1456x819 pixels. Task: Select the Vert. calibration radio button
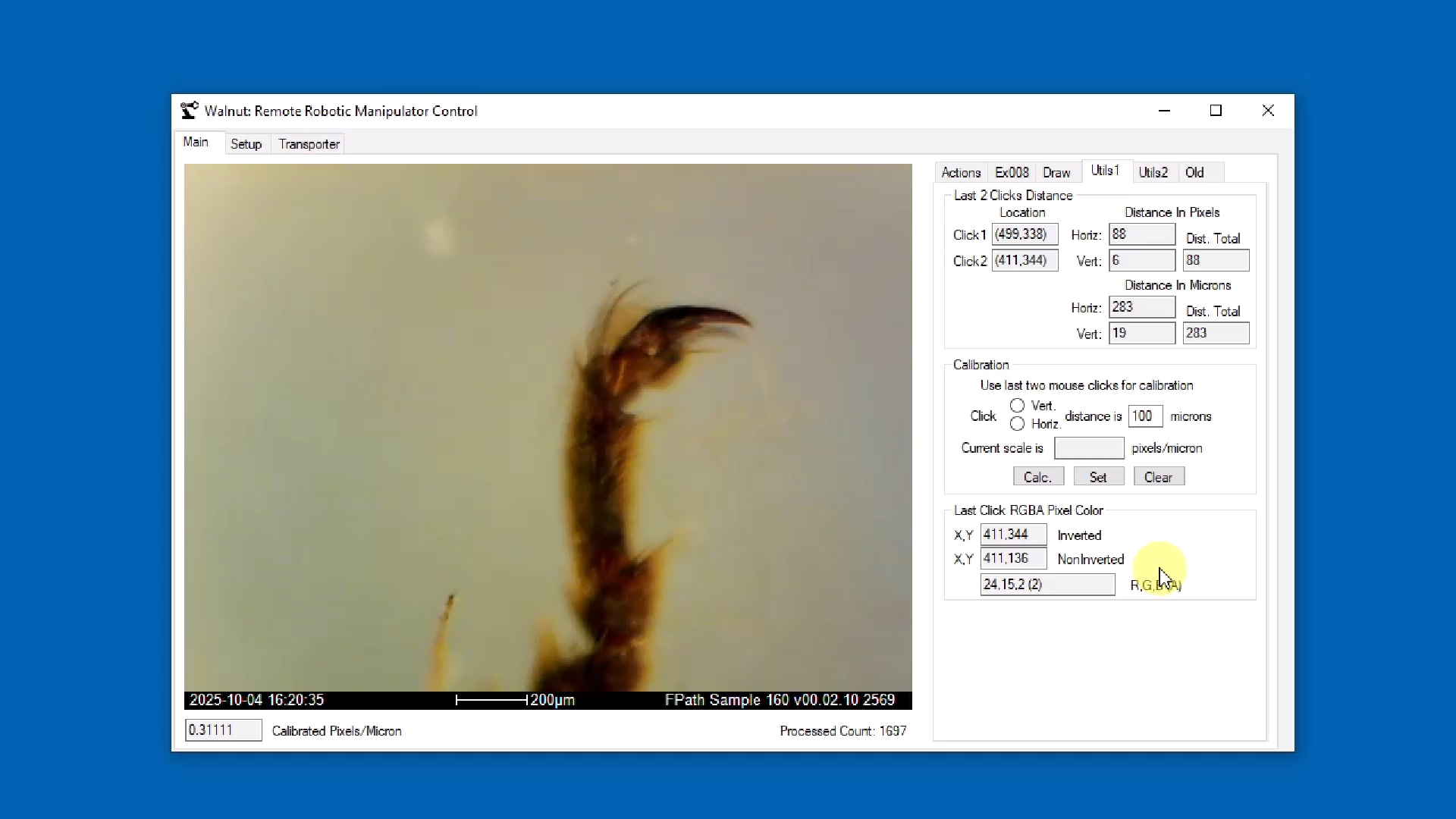tap(1017, 406)
